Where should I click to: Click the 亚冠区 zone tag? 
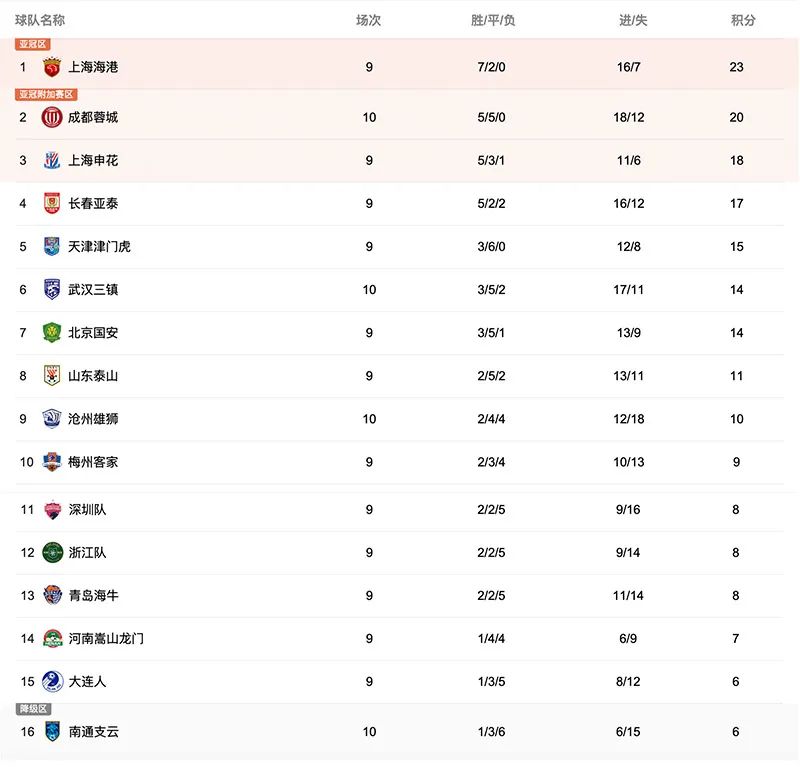pos(33,44)
